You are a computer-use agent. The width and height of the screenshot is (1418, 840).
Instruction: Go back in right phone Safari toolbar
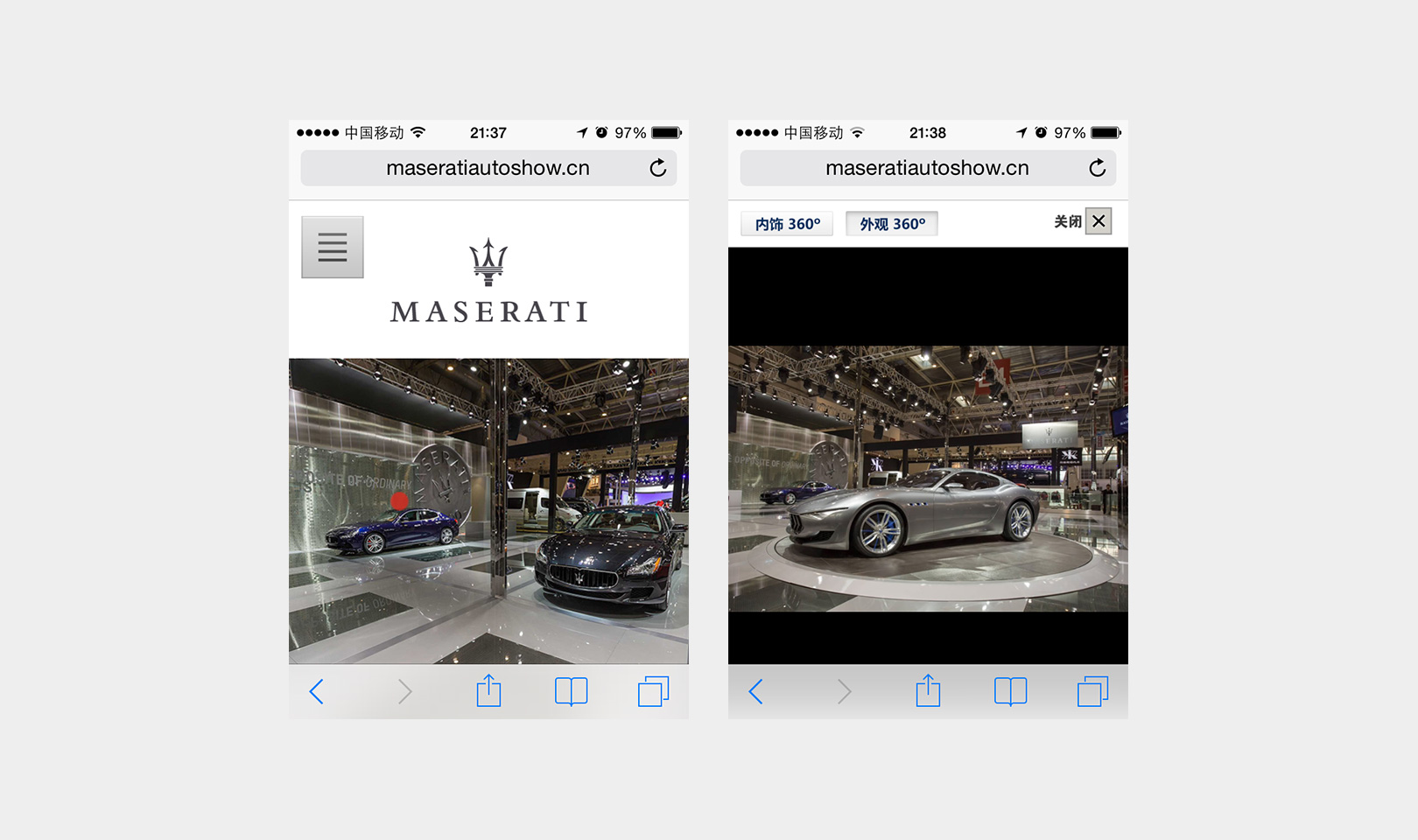pos(756,692)
